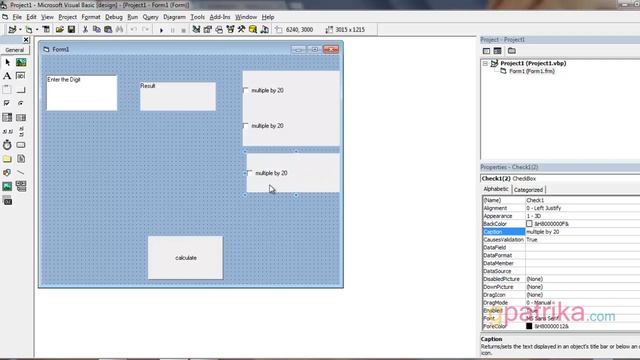The width and height of the screenshot is (640, 360).
Task: Select the PictureBox control in the toolbox
Action: [x=21, y=62]
